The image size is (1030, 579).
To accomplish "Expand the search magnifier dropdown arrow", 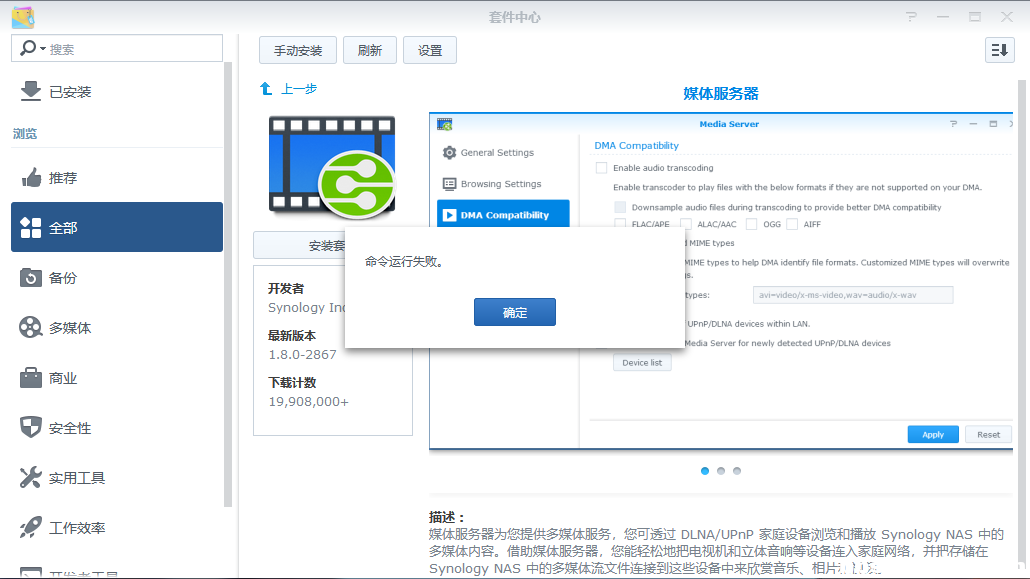I will point(43,49).
